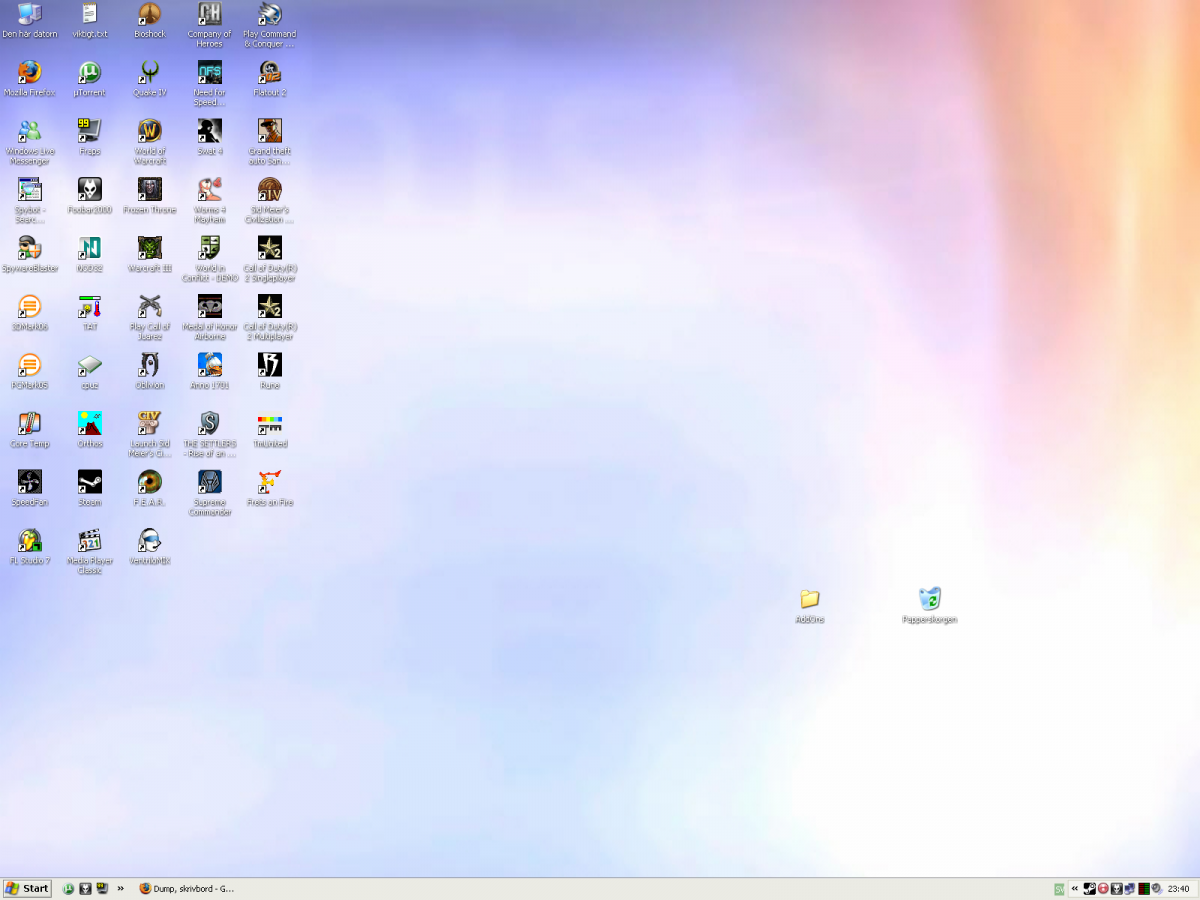Click the 23:40 taskbar clock
The image size is (1200, 900).
(1179, 888)
